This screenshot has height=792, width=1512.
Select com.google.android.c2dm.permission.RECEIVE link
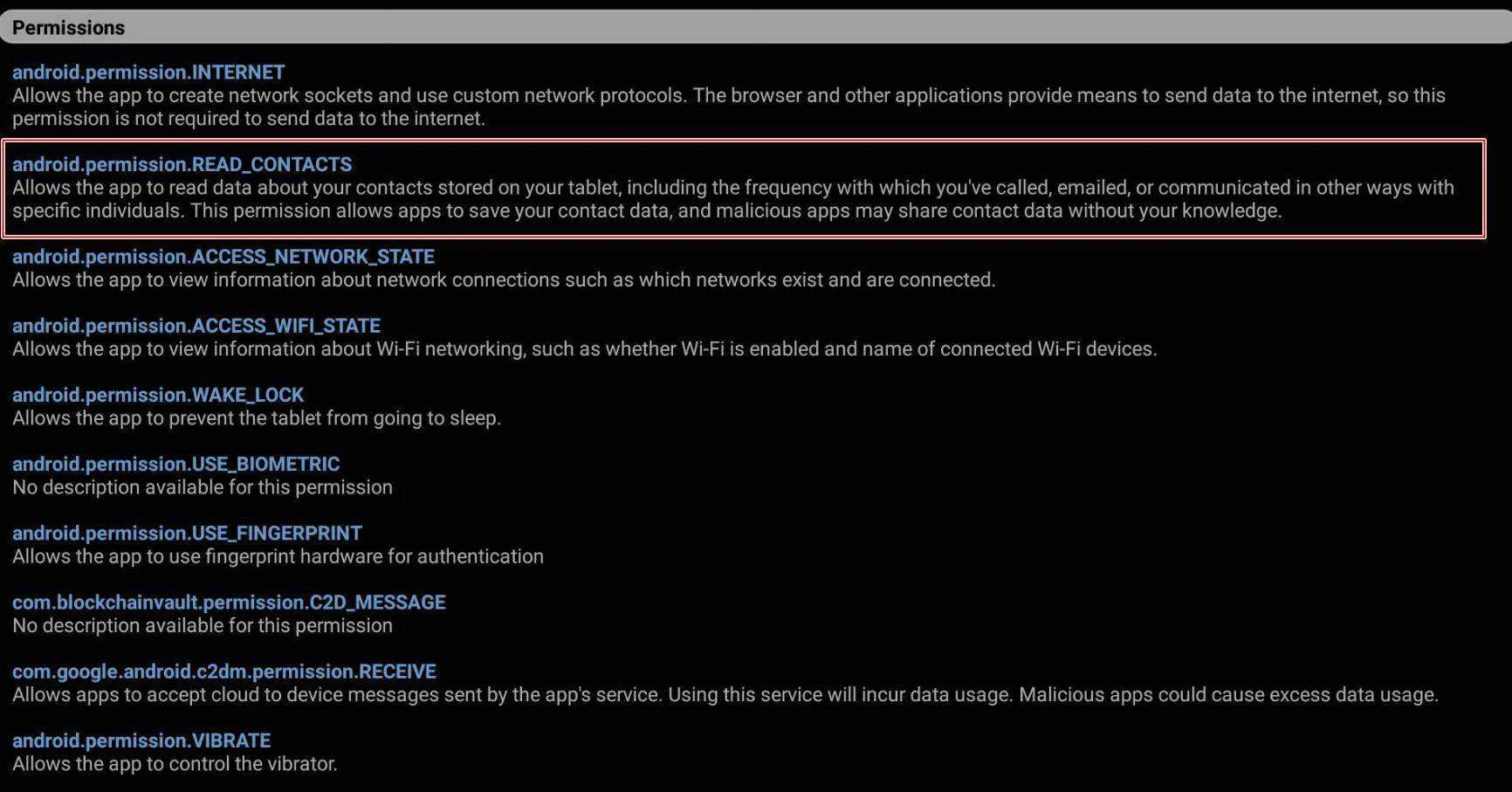(224, 671)
